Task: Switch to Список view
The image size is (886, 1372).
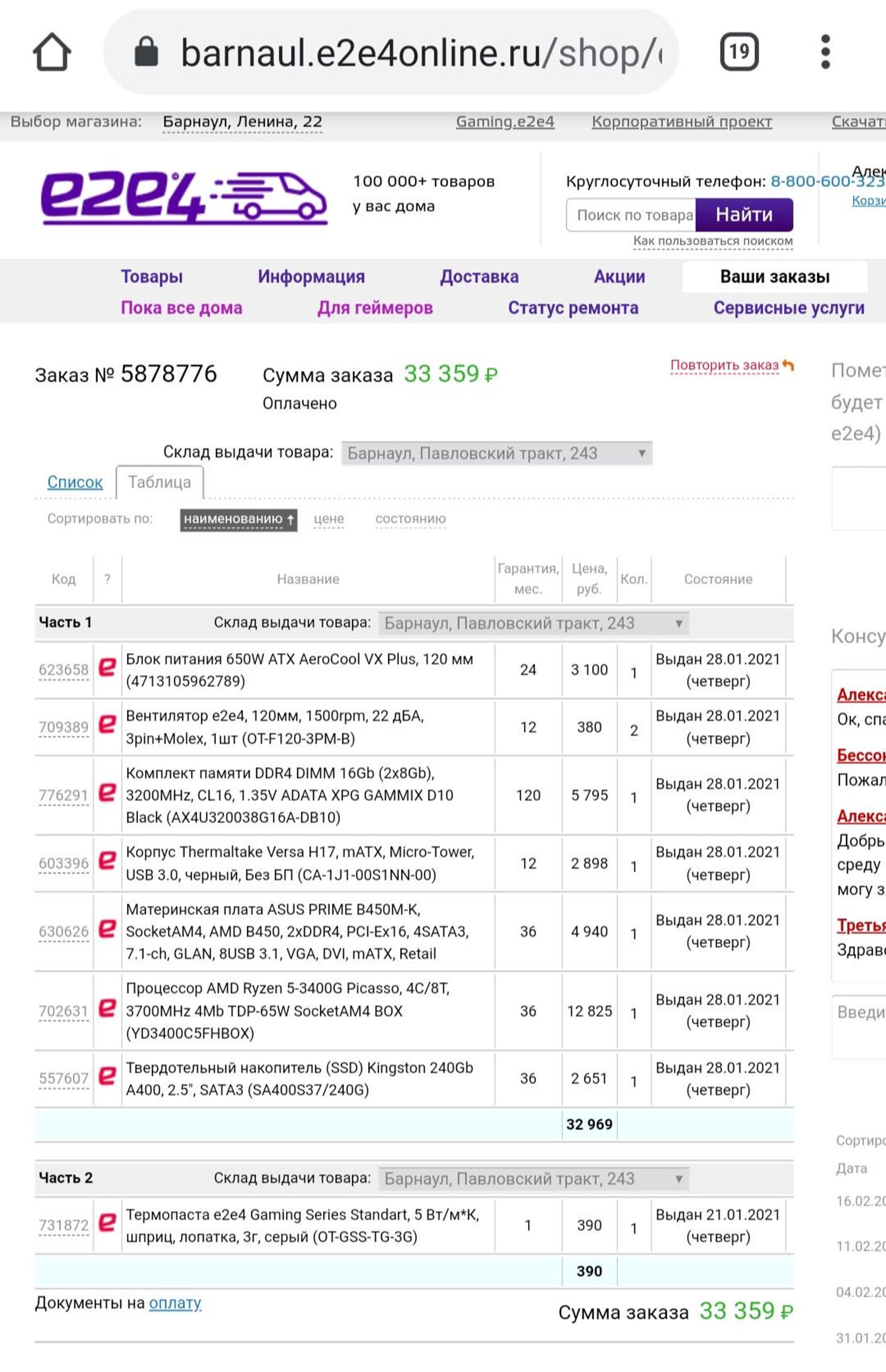Action: tap(75, 482)
